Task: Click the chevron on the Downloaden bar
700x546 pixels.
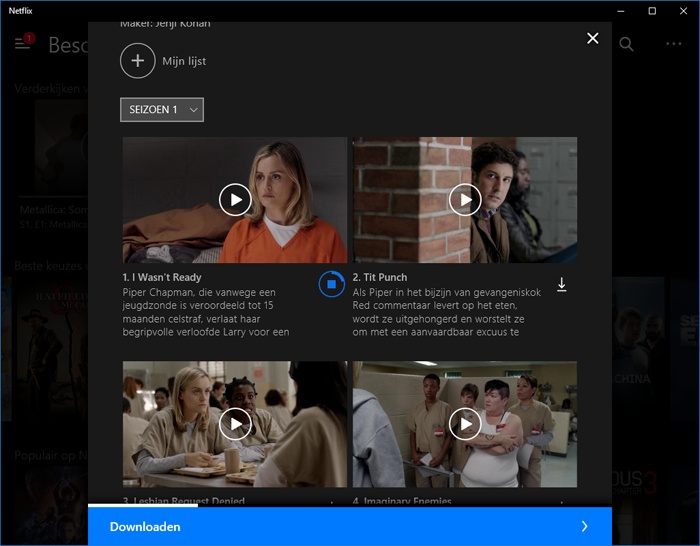Action: click(x=584, y=526)
